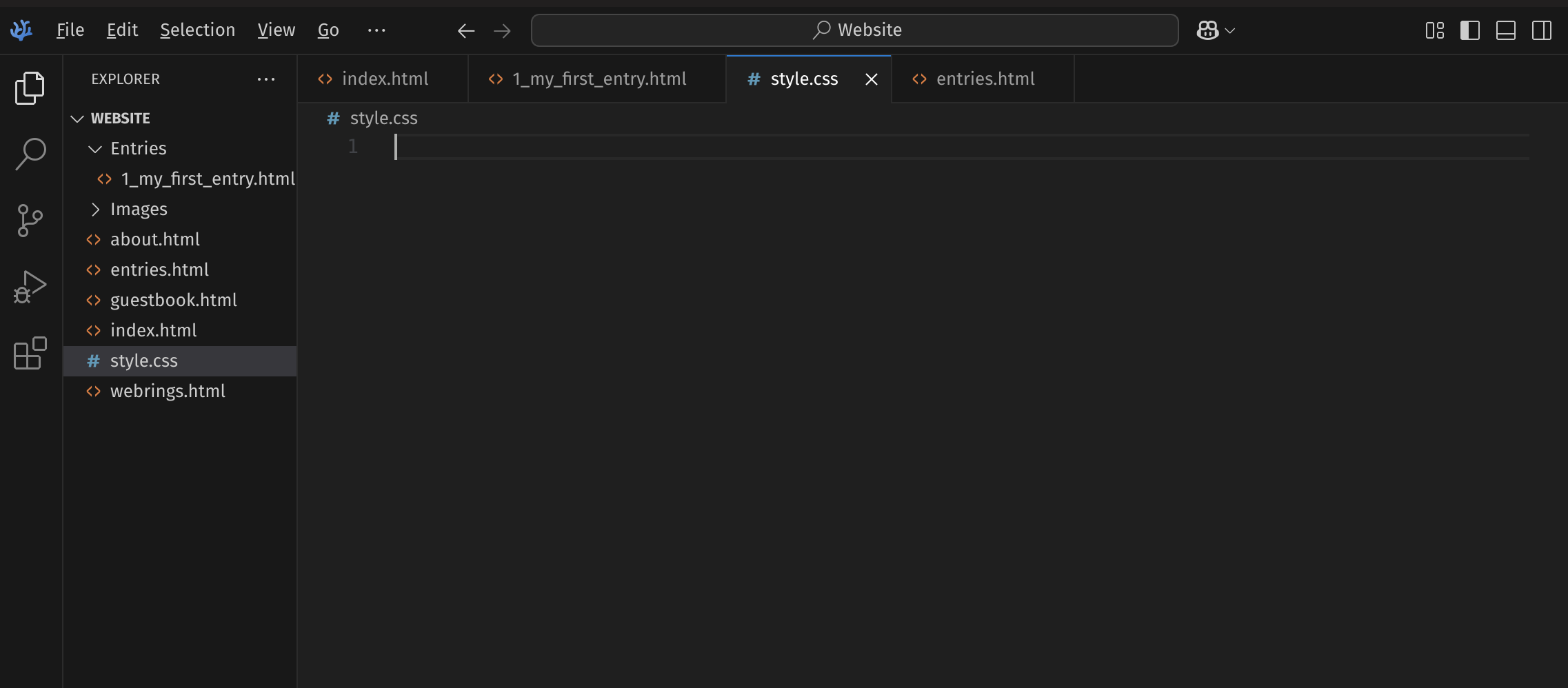Open the Extensions view
The width and height of the screenshot is (1568, 688).
pos(30,354)
